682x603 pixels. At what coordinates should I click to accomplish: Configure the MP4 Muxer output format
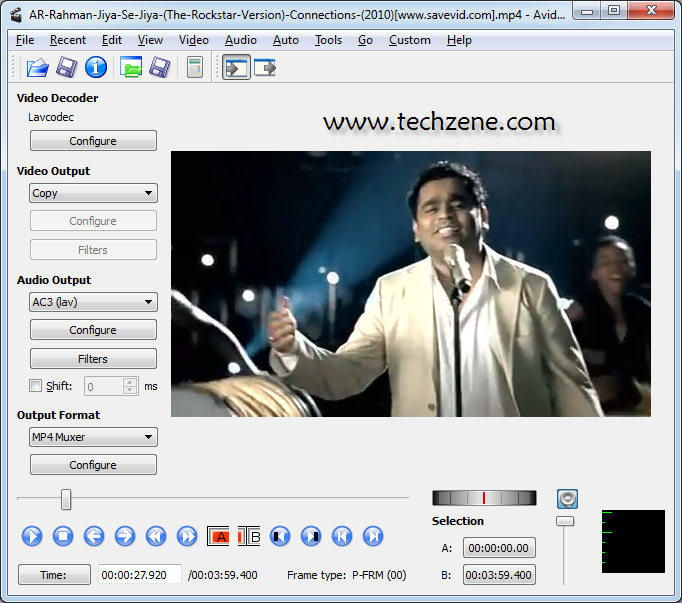[x=93, y=465]
